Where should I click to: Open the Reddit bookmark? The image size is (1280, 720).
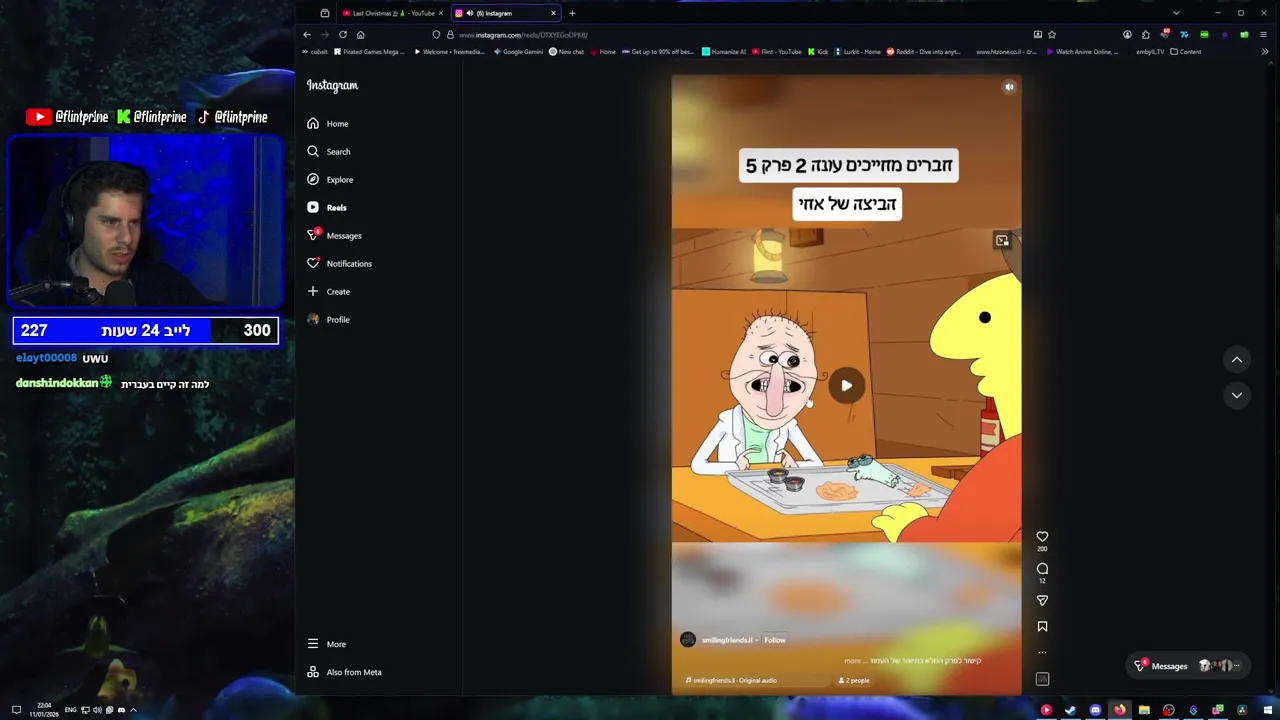pos(923,52)
